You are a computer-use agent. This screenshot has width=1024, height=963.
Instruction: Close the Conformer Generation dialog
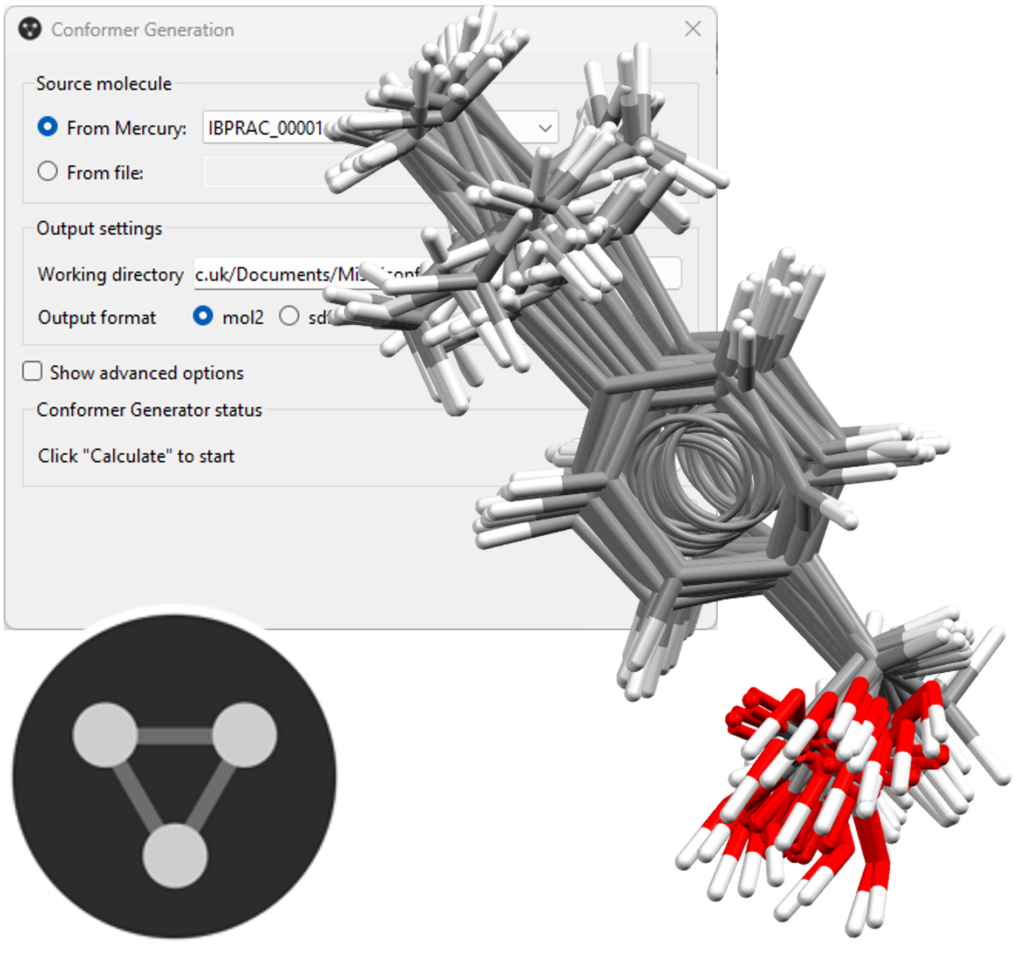point(693,29)
